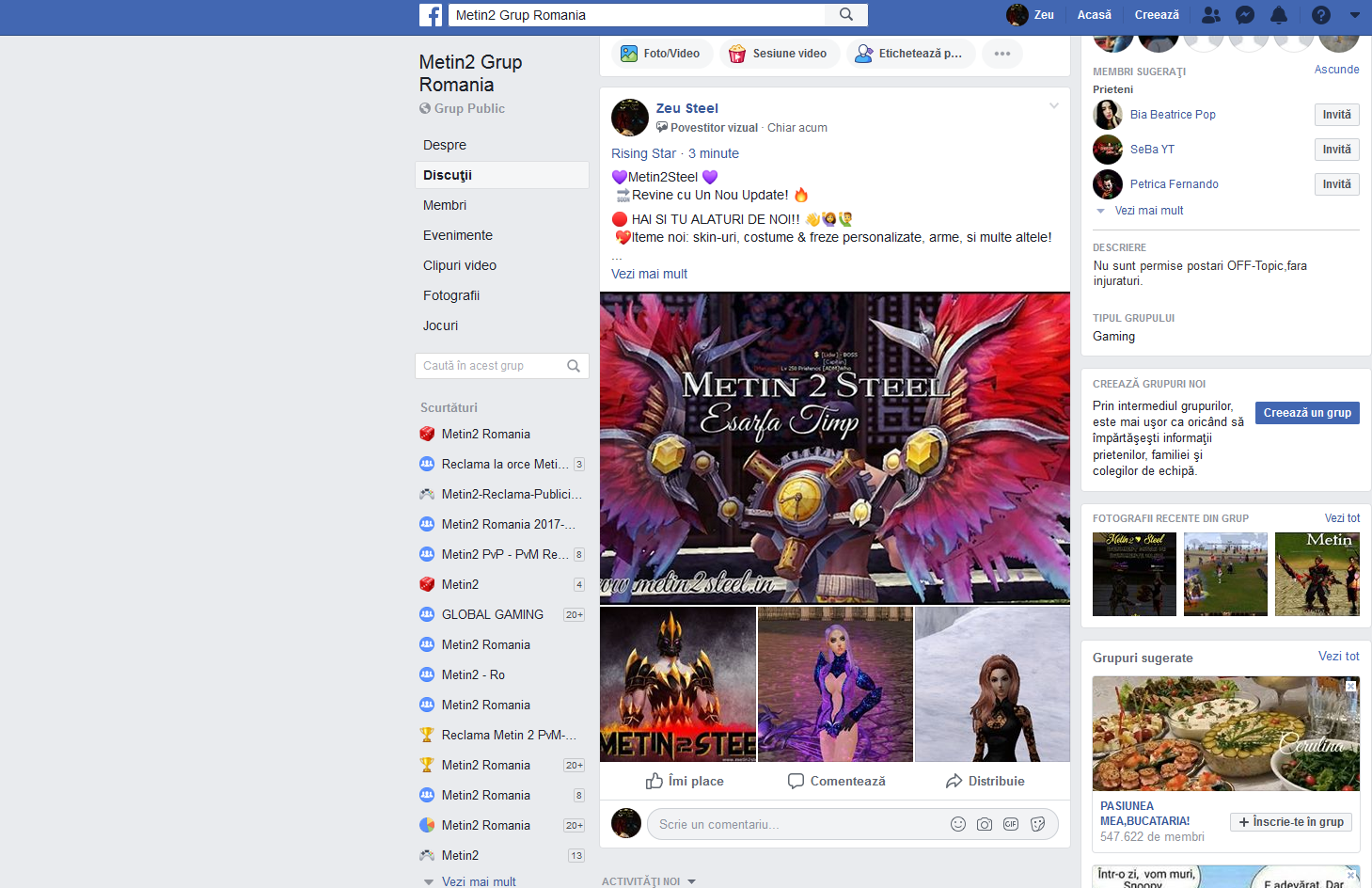Screen dimensions: 1372x888
Task: Click the Zeu profile link in top bar
Action: pos(1031,15)
